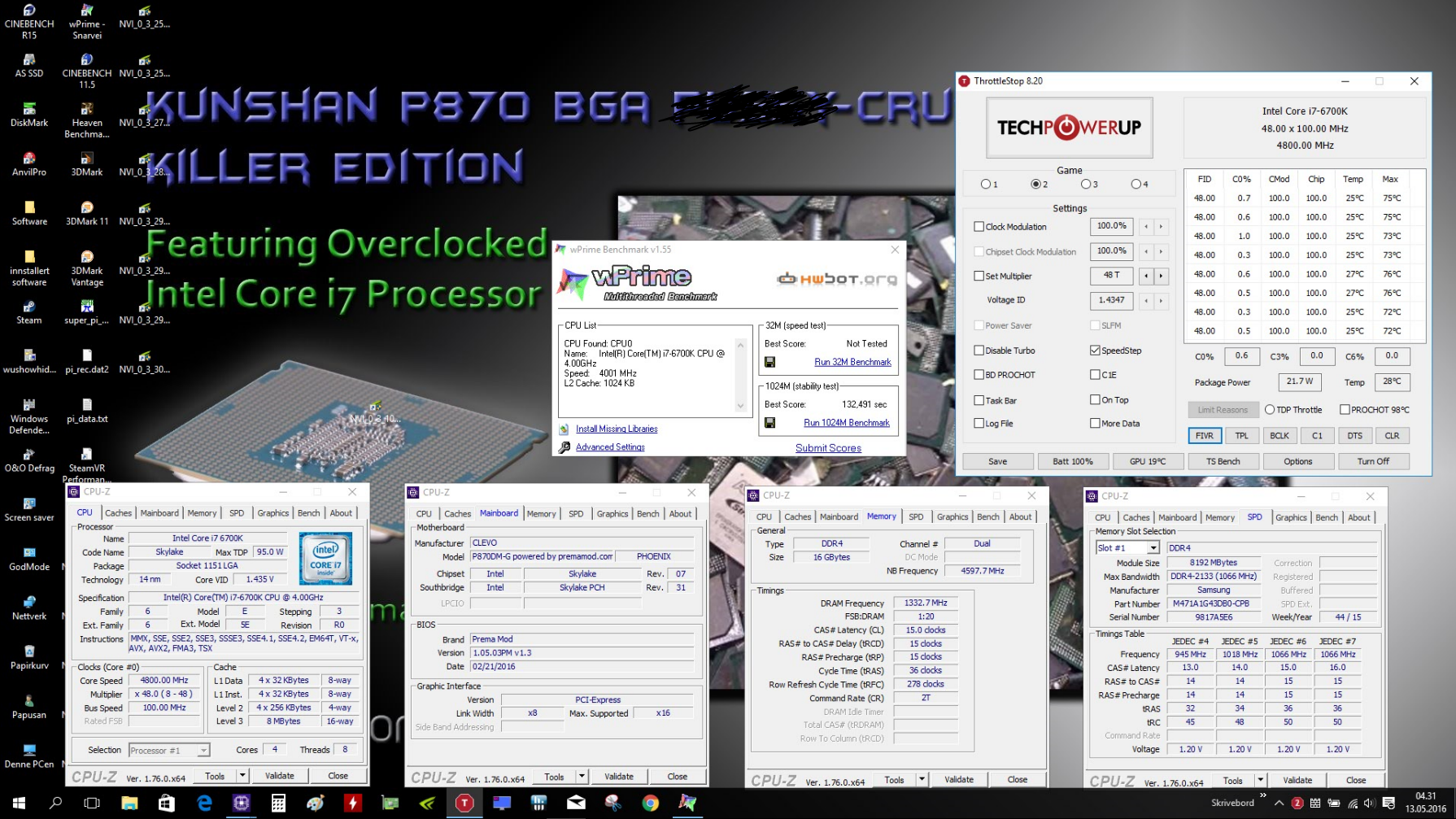Expand Tools dropdown arrow in CPU tab window
The image size is (1456, 819).
[x=242, y=776]
